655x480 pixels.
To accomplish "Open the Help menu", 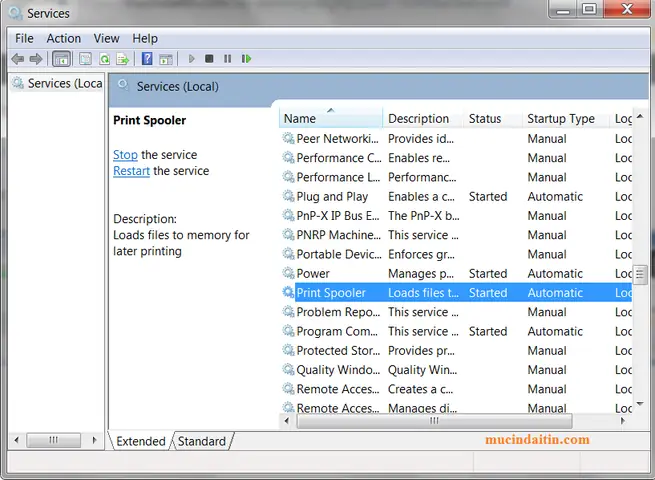I will [x=145, y=38].
